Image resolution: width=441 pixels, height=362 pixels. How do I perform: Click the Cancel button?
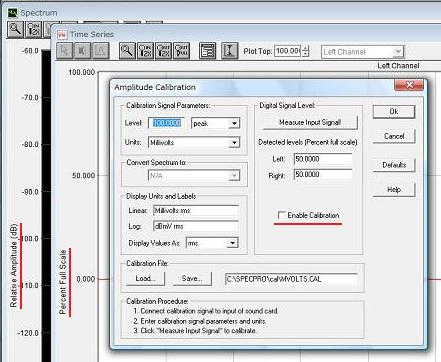394,136
